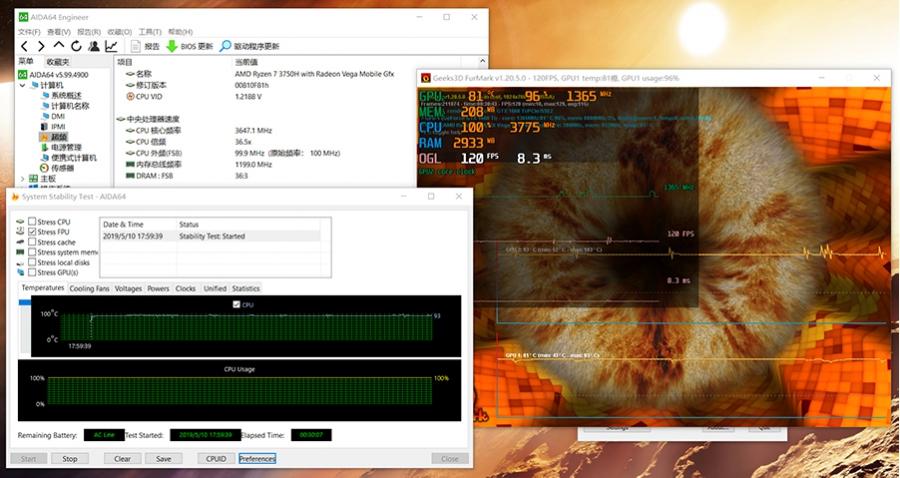
Task: Click the Stability Test Started log row
Action: click(211, 236)
